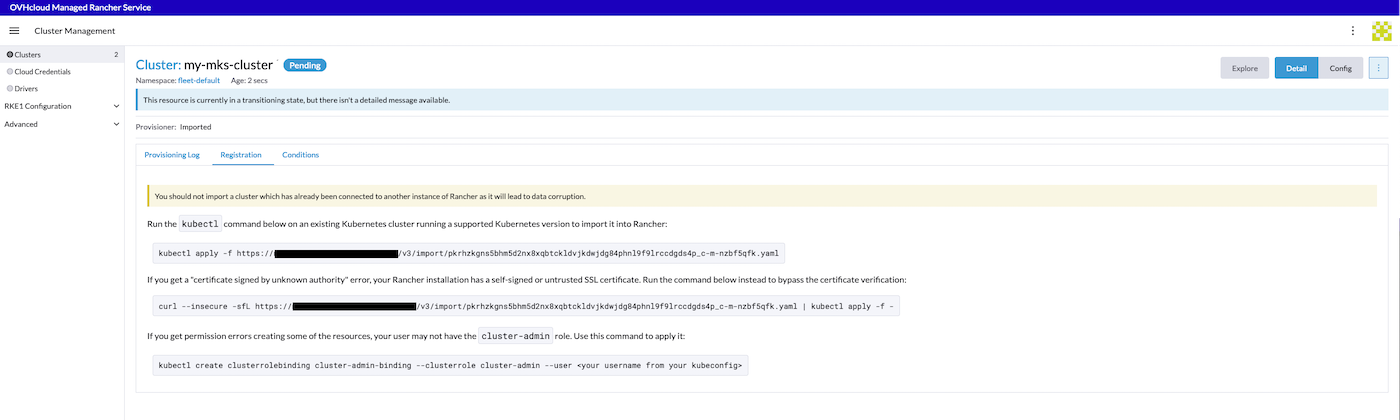The height and width of the screenshot is (420, 1400).
Task: Click the Cloud Credentials sidebar icon
Action: coord(10,72)
